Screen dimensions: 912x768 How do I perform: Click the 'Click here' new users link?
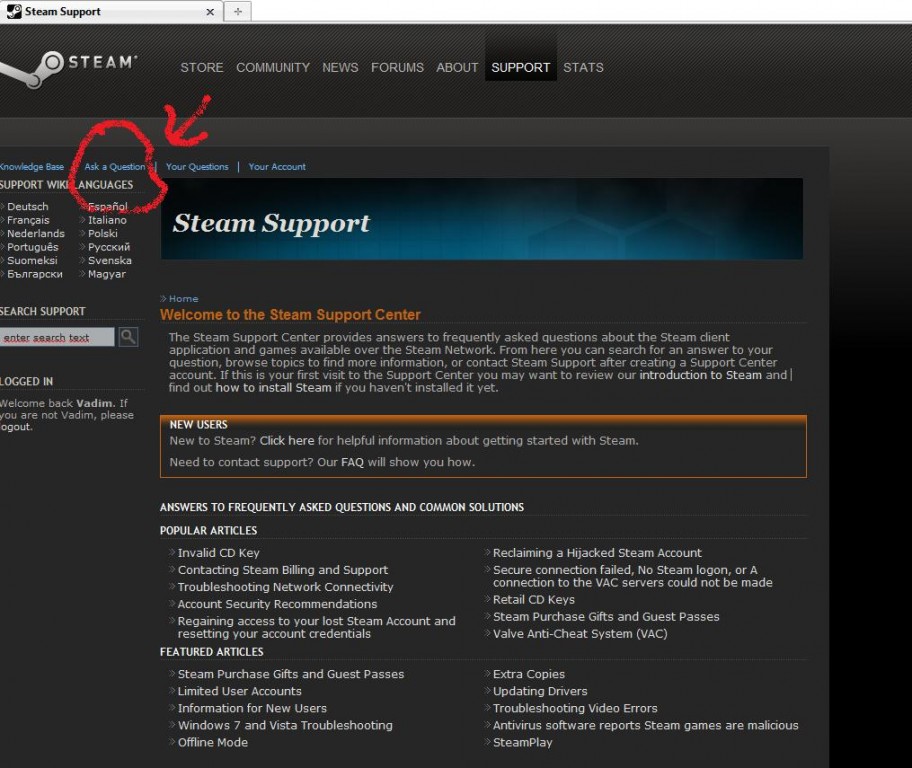[287, 441]
